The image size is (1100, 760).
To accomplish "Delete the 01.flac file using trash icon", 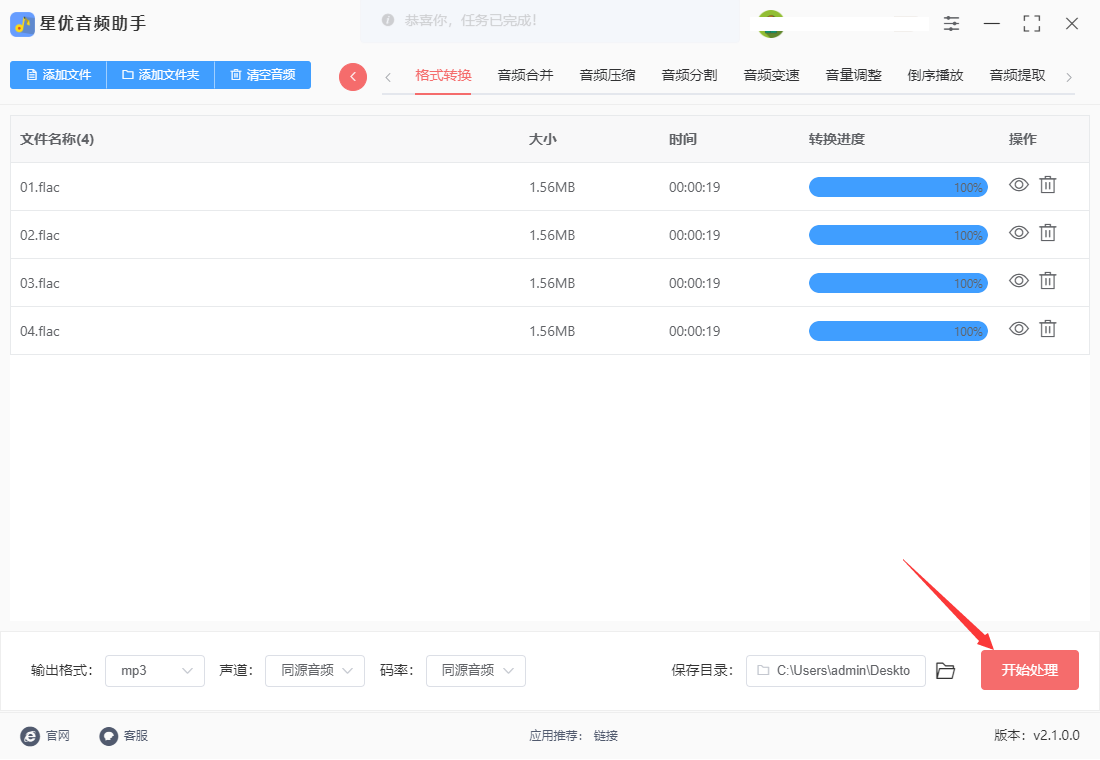I will click(x=1047, y=185).
